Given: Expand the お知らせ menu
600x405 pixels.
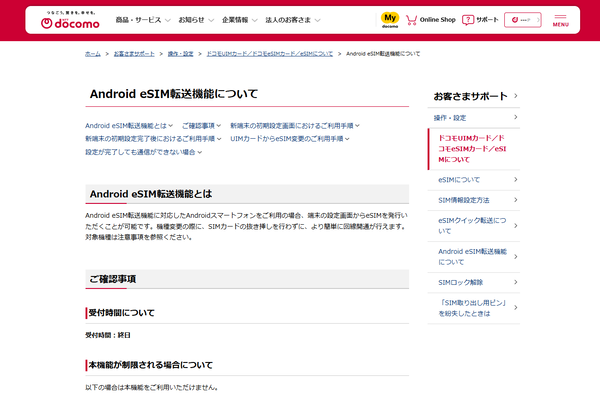Looking at the screenshot, I should pyautogui.click(x=196, y=20).
